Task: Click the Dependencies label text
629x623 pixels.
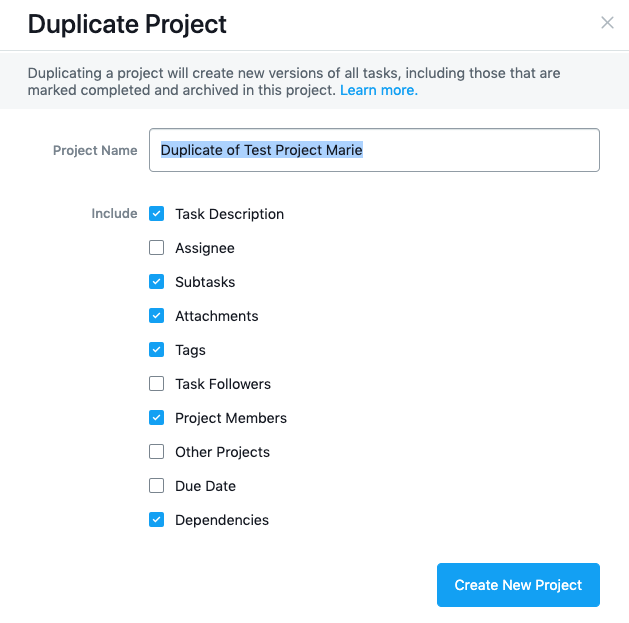Action: (x=222, y=520)
